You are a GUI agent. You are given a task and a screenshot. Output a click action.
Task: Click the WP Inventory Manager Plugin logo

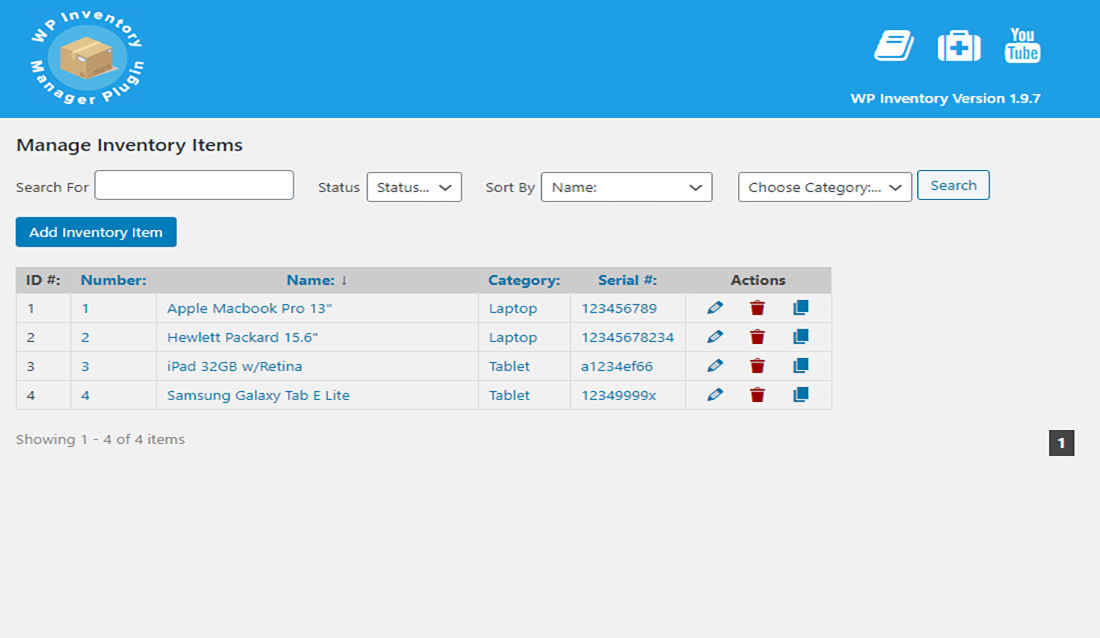(x=87, y=58)
